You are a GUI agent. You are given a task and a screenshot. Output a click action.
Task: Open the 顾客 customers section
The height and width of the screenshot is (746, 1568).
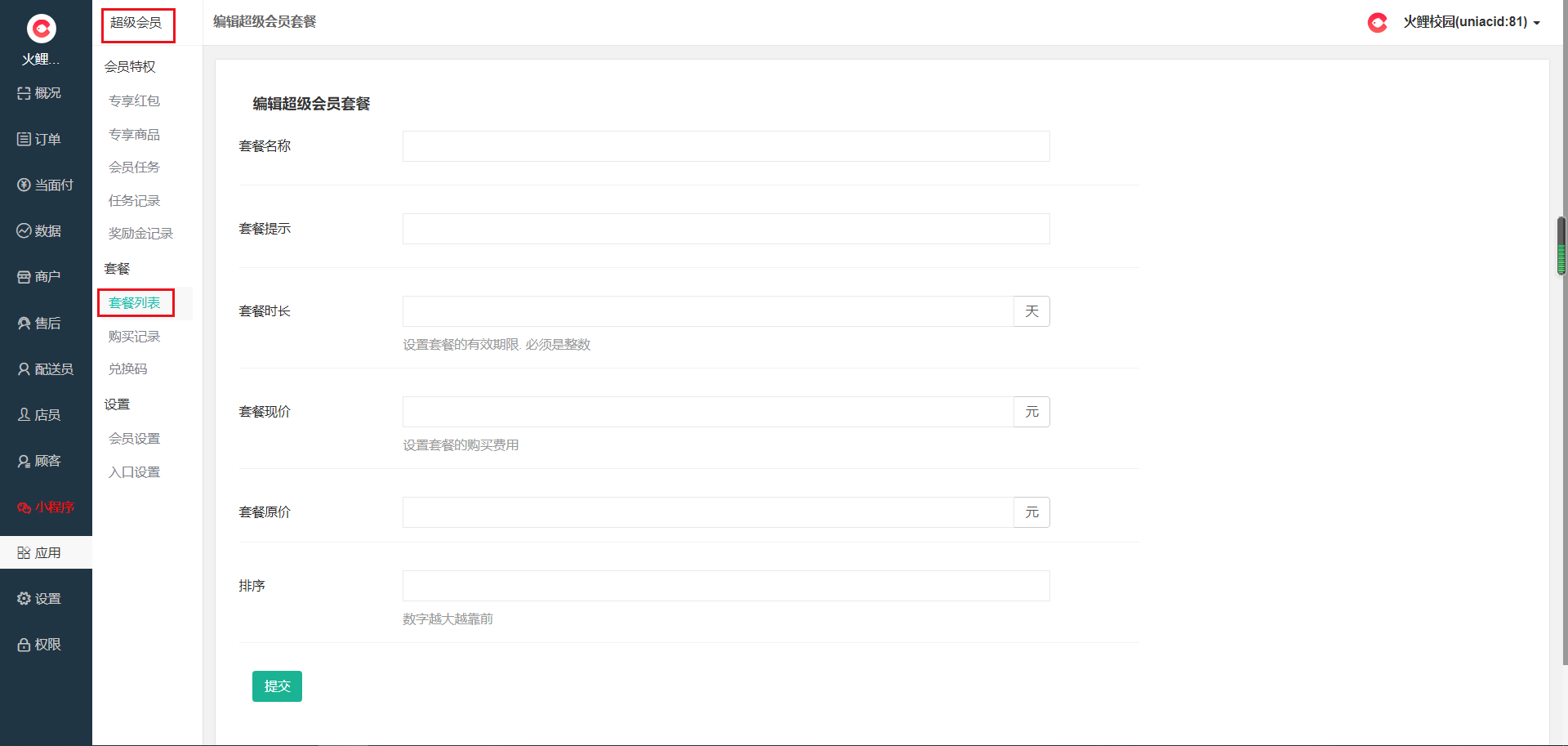[39, 461]
